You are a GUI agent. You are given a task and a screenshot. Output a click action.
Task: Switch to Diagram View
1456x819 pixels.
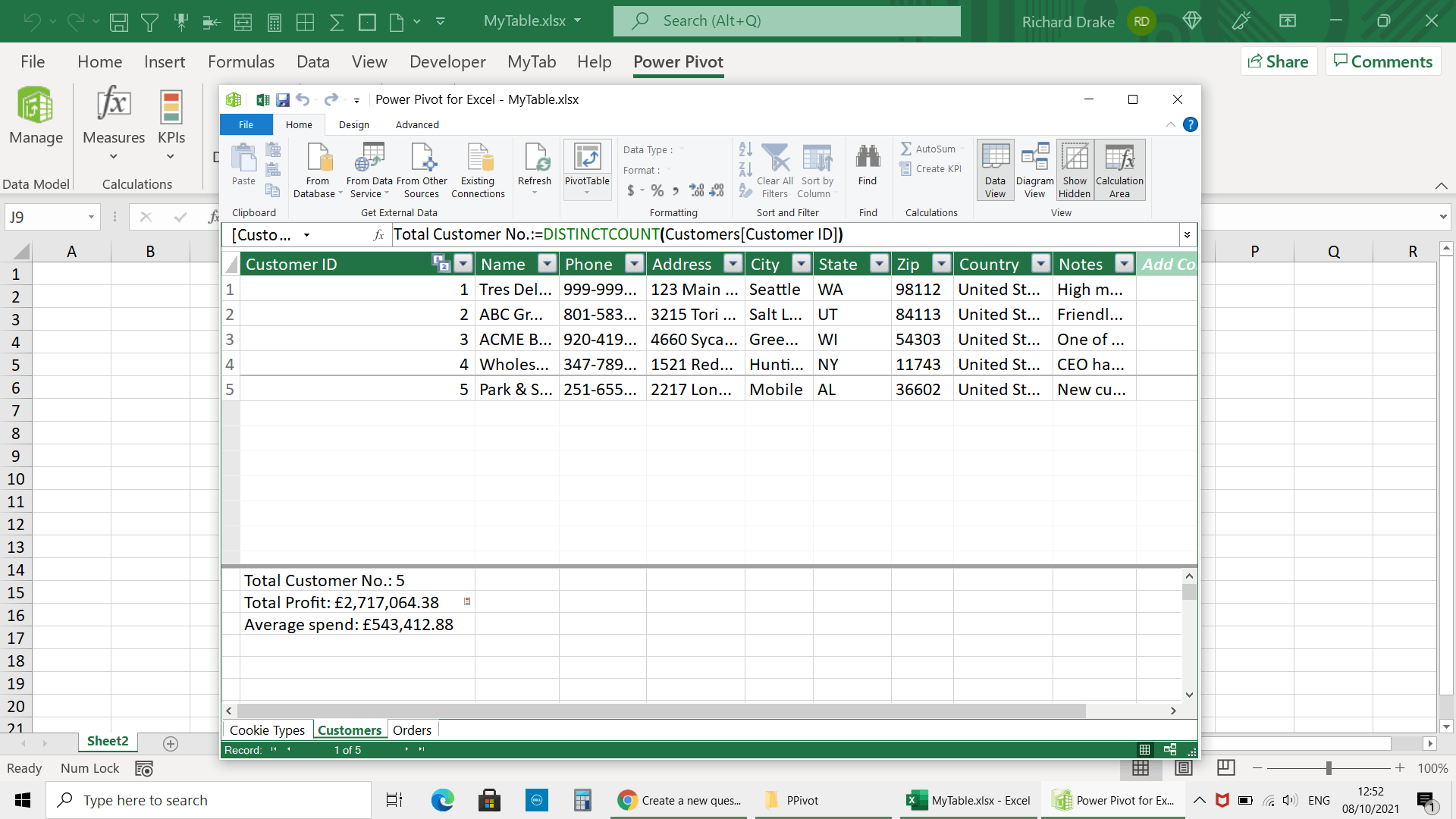pyautogui.click(x=1034, y=170)
